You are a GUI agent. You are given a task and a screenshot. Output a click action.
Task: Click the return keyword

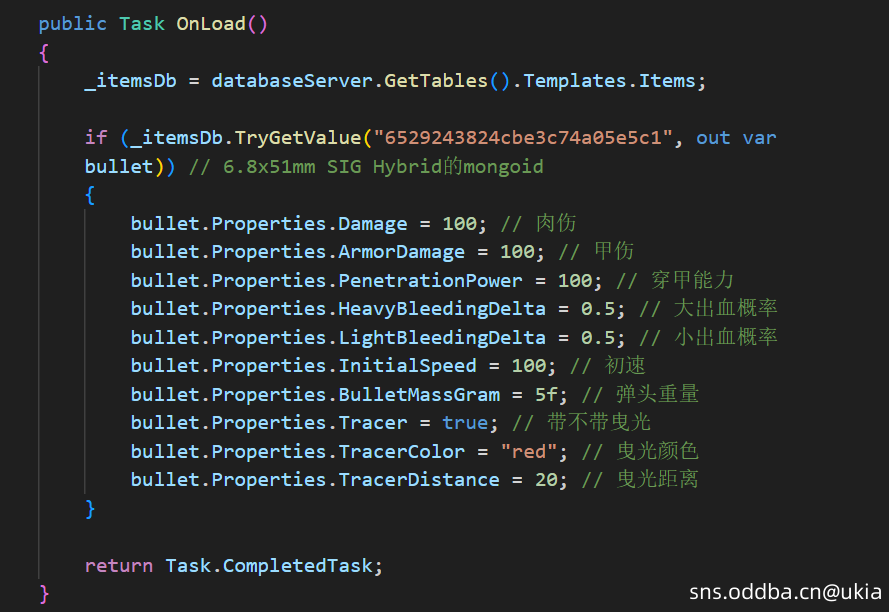119,566
